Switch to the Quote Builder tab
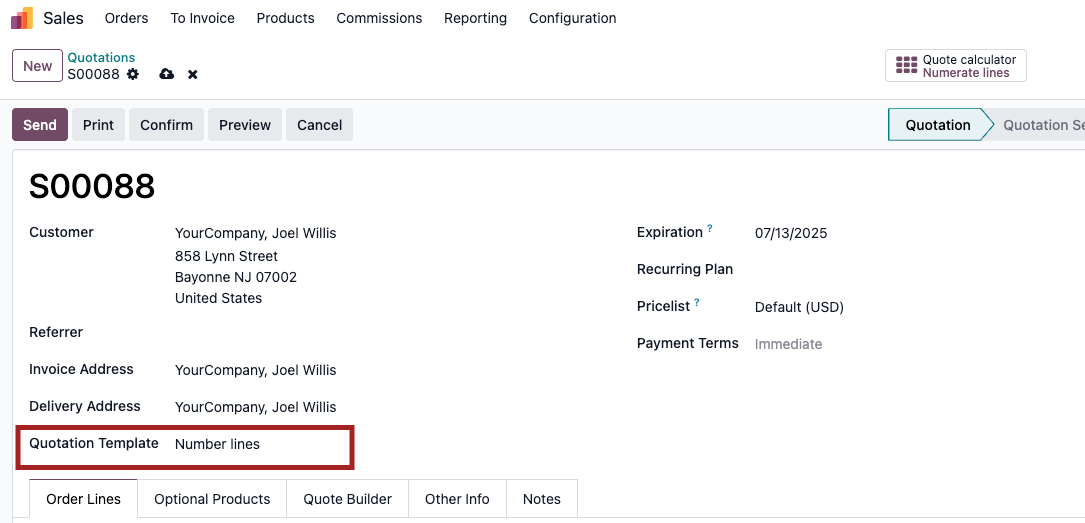1085x523 pixels. tap(347, 499)
